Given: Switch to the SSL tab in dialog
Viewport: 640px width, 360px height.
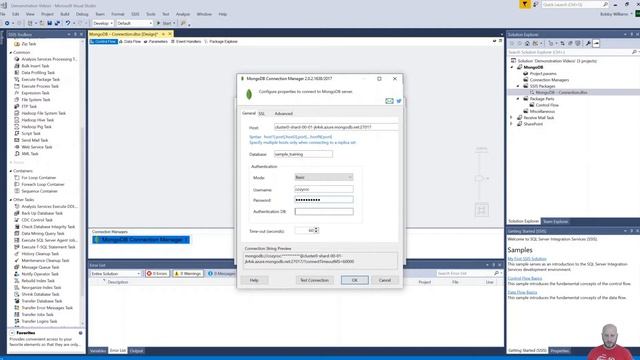Looking at the screenshot, I should click(x=262, y=113).
